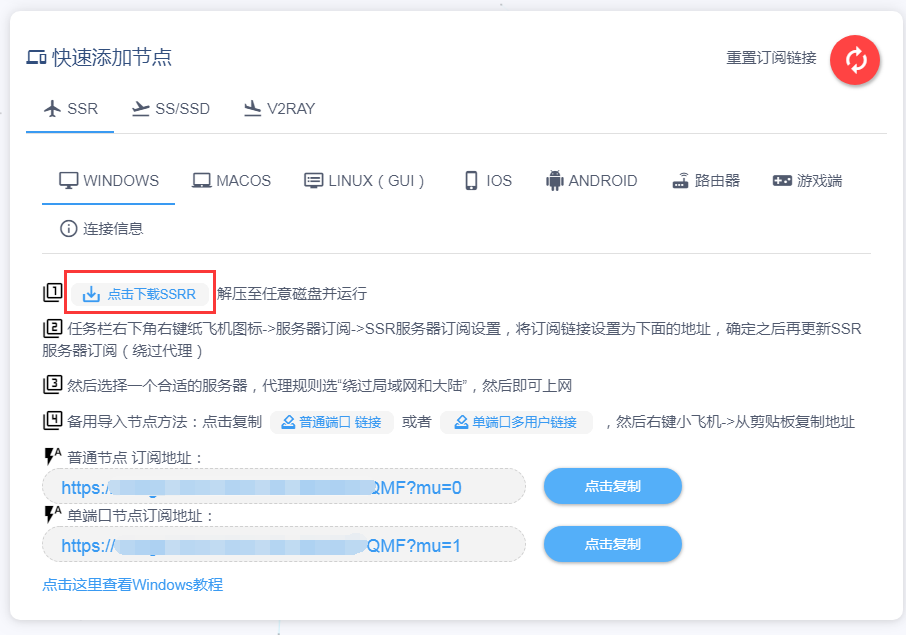This screenshot has width=906, height=635.
Task: Copy the 单端口多用户链接 link
Action: (516, 422)
